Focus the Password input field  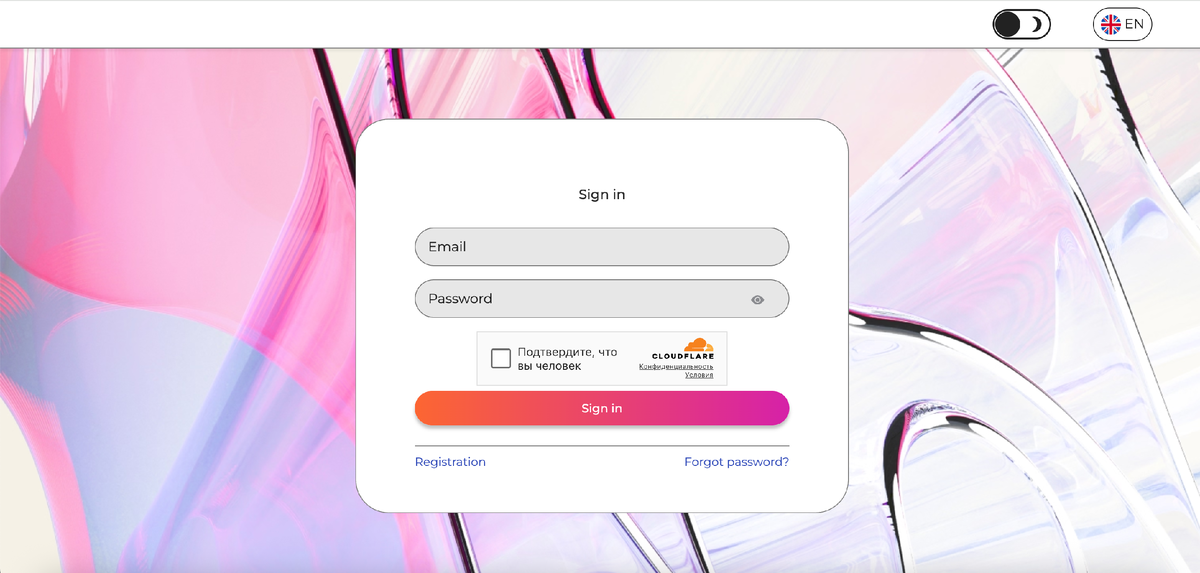tap(602, 299)
